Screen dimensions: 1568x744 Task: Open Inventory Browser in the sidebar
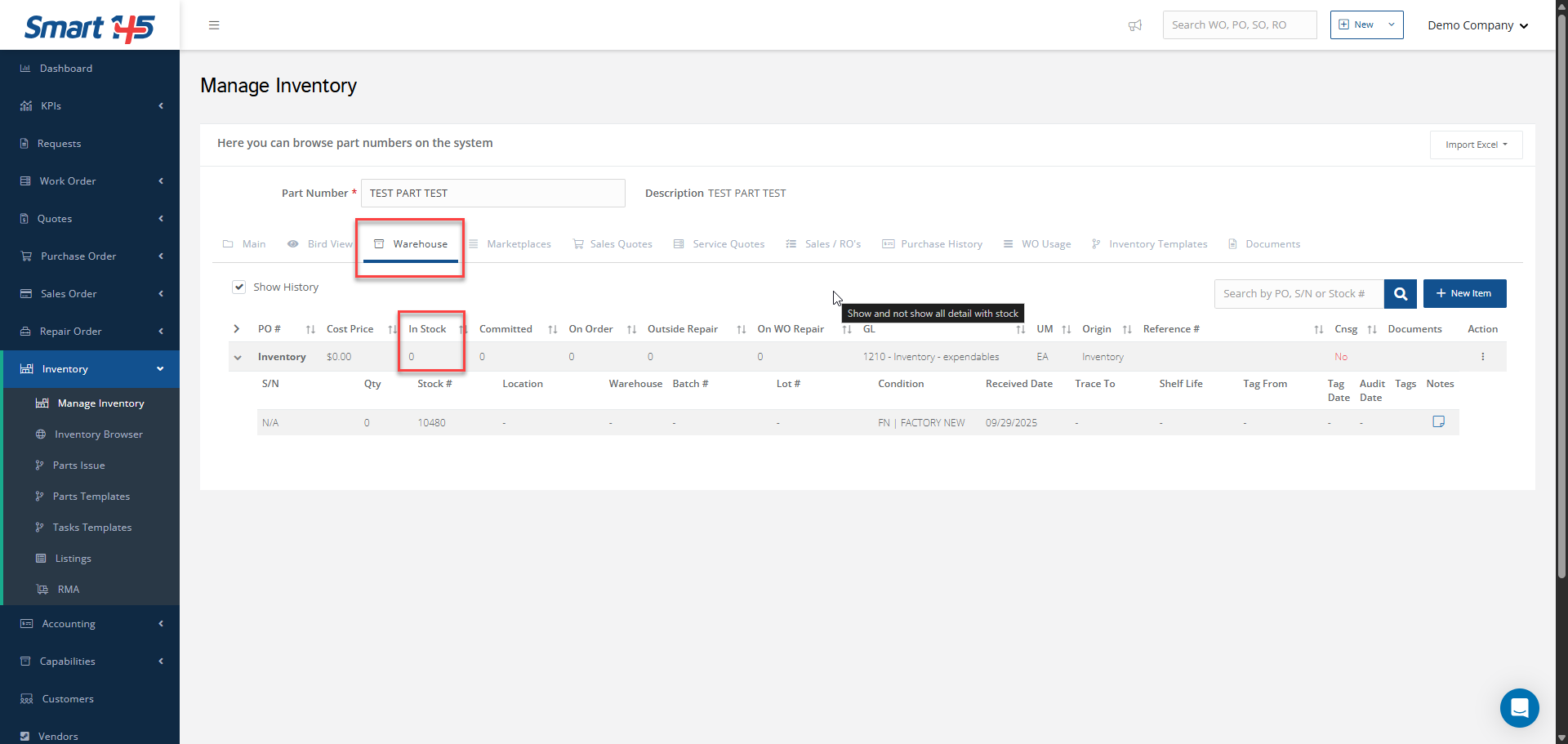point(98,434)
